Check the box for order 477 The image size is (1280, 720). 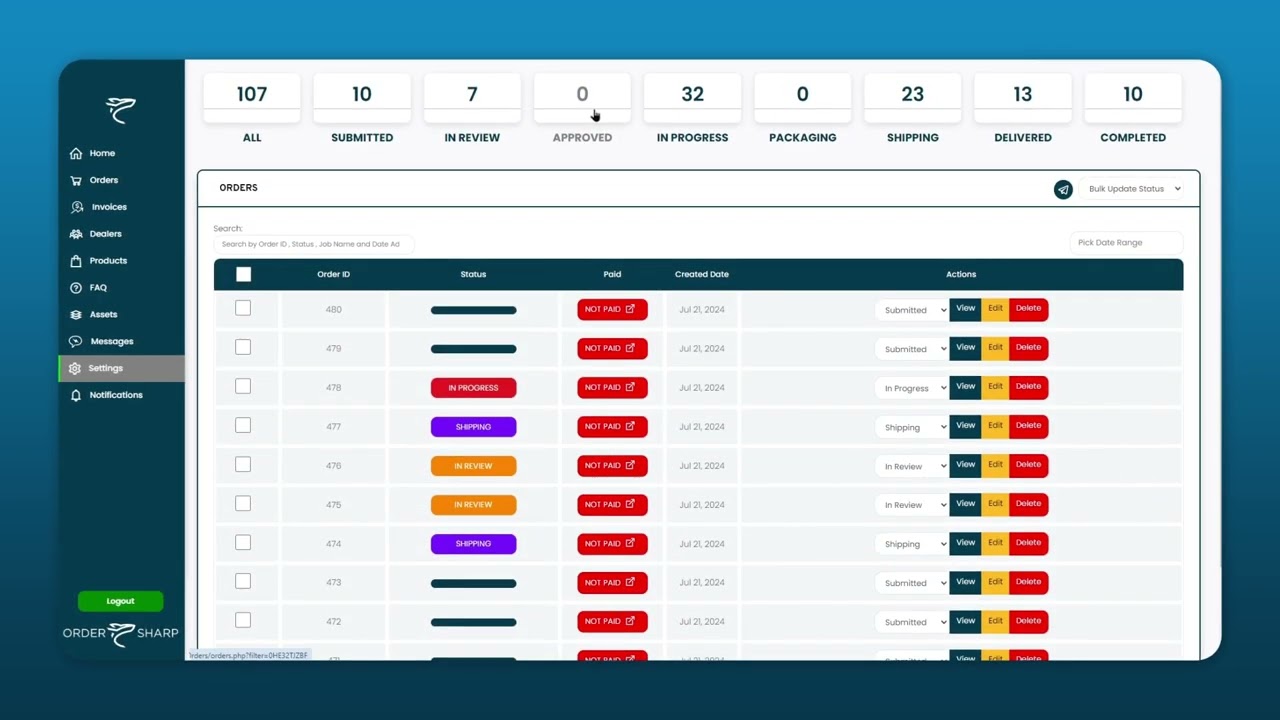(243, 425)
